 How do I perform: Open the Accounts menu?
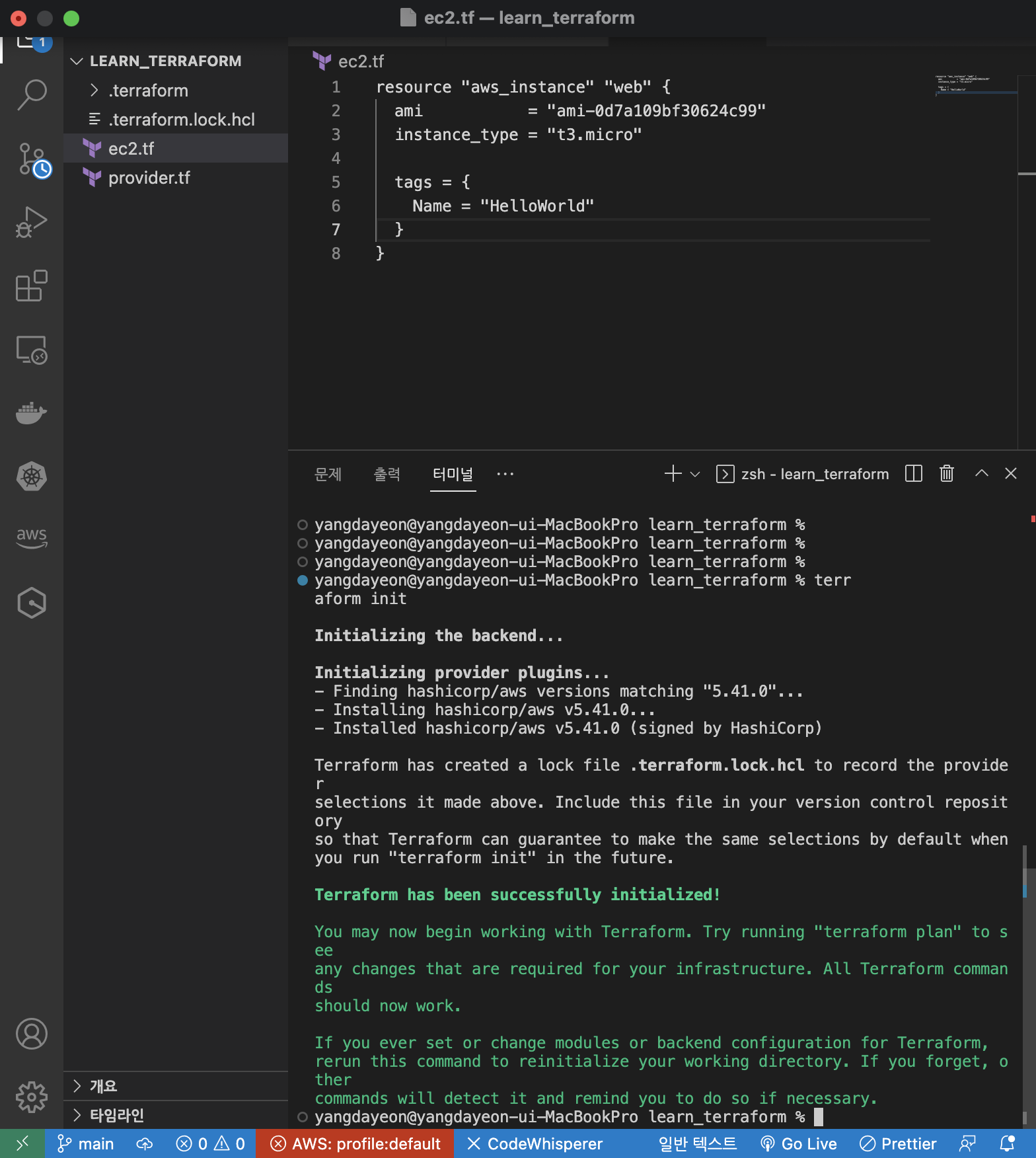[x=32, y=1034]
